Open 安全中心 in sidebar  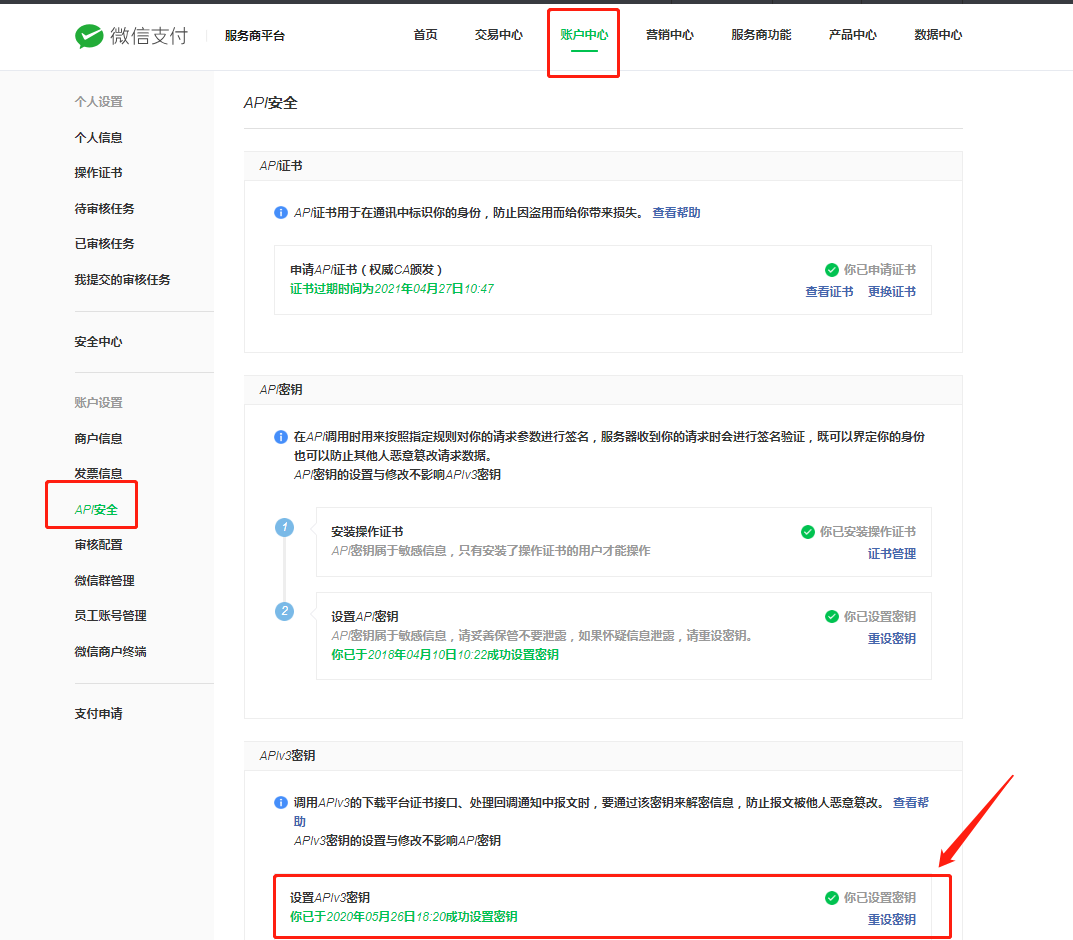tap(99, 341)
